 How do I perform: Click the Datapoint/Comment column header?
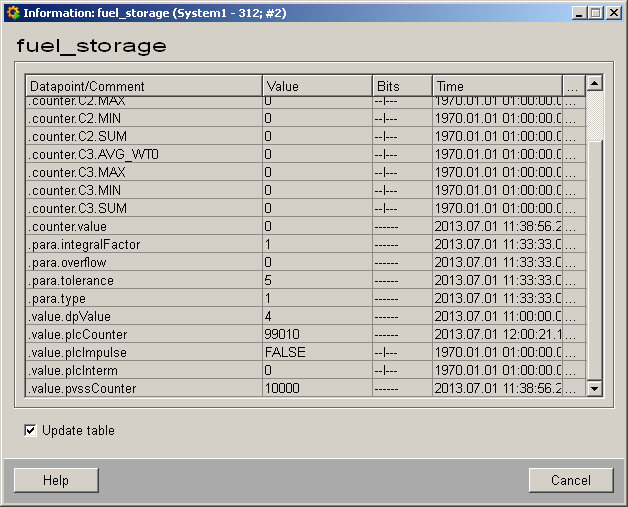pyautogui.click(x=143, y=86)
